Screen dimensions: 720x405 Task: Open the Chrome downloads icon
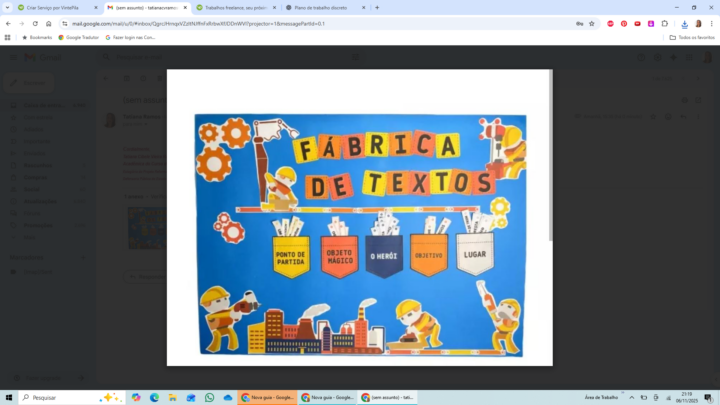coord(685,23)
